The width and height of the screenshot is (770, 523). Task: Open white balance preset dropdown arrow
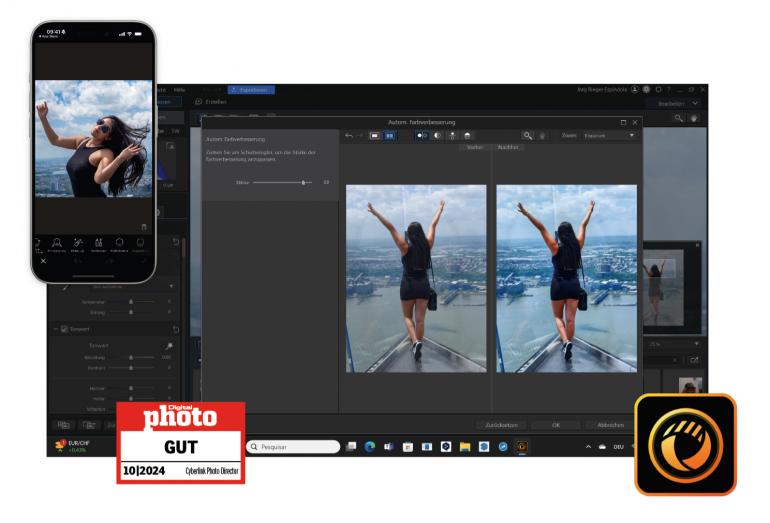171,286
